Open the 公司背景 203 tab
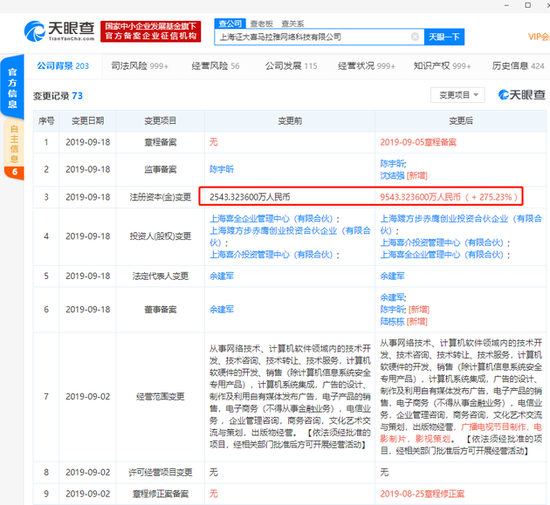This screenshot has width=550, height=505. point(63,66)
